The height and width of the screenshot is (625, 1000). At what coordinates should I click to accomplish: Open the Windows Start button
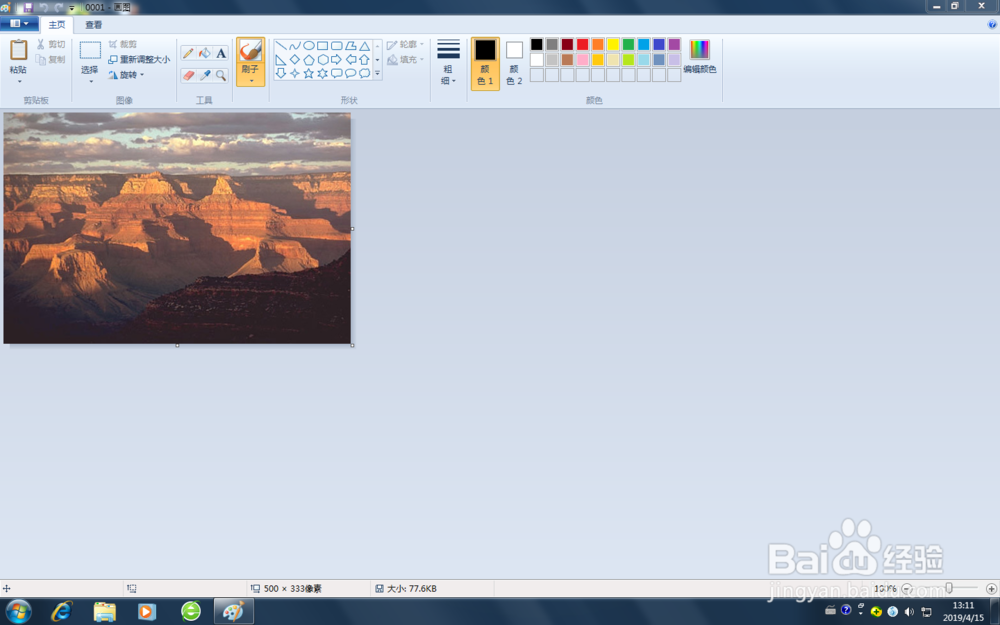tap(18, 612)
